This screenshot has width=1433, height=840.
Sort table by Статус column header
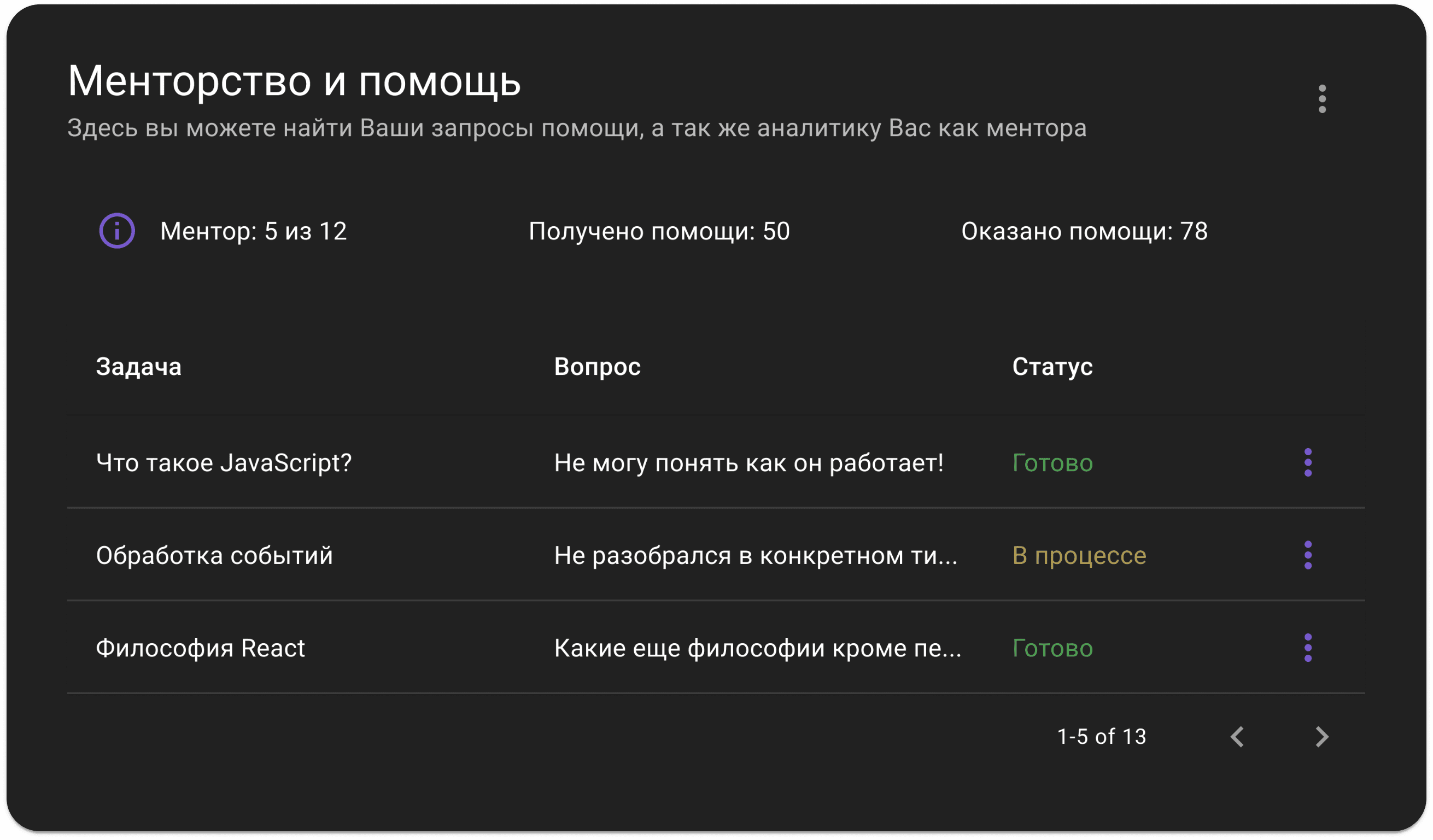click(x=1052, y=367)
